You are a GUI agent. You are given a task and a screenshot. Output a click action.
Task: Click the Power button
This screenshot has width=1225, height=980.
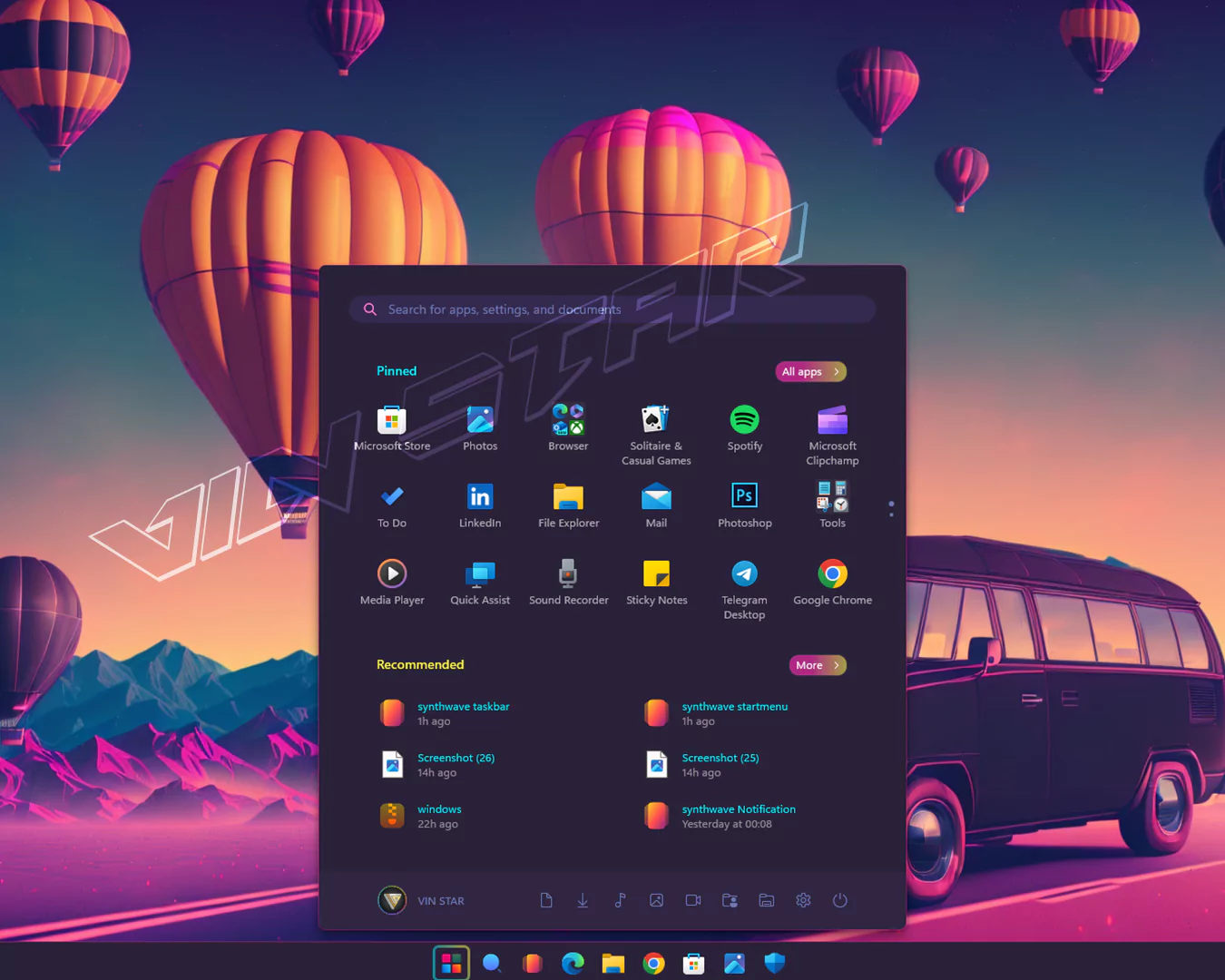point(840,900)
